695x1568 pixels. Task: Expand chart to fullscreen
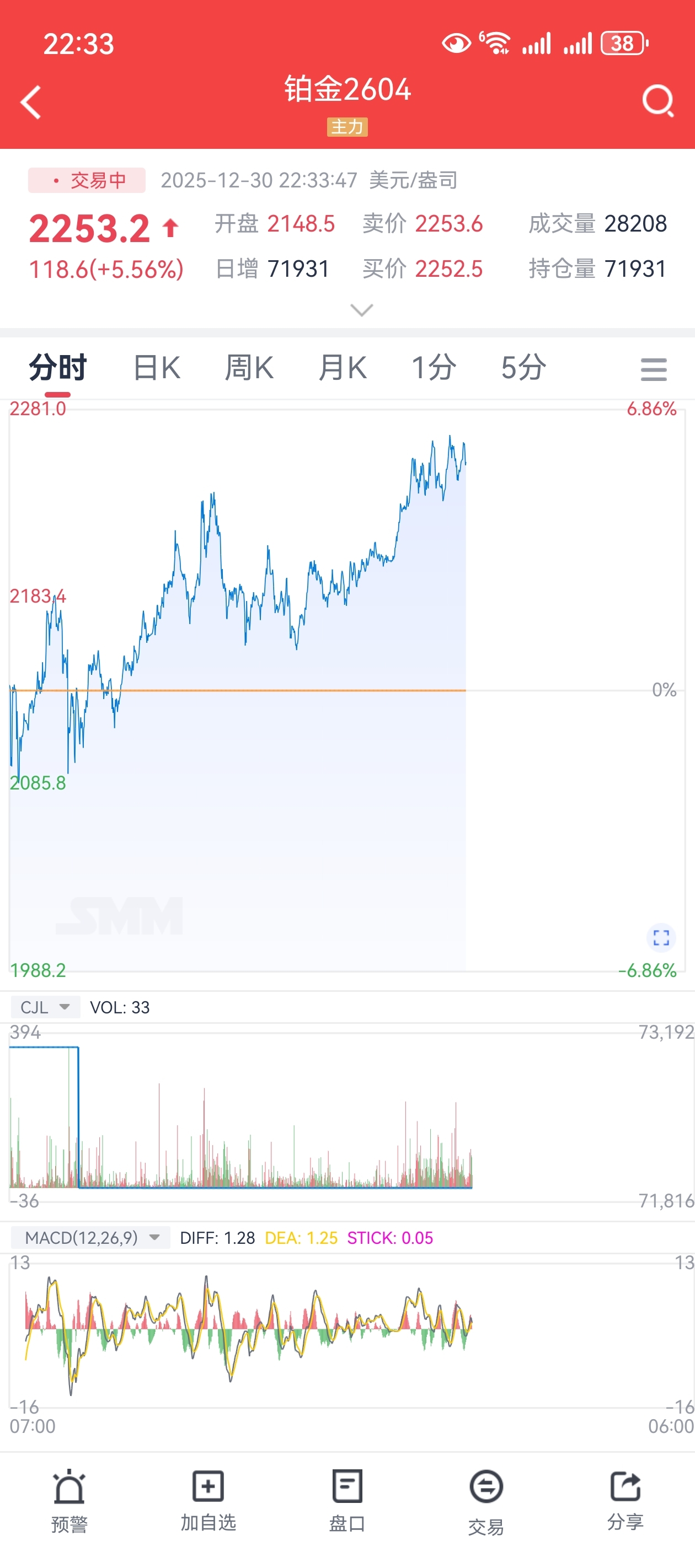point(661,937)
